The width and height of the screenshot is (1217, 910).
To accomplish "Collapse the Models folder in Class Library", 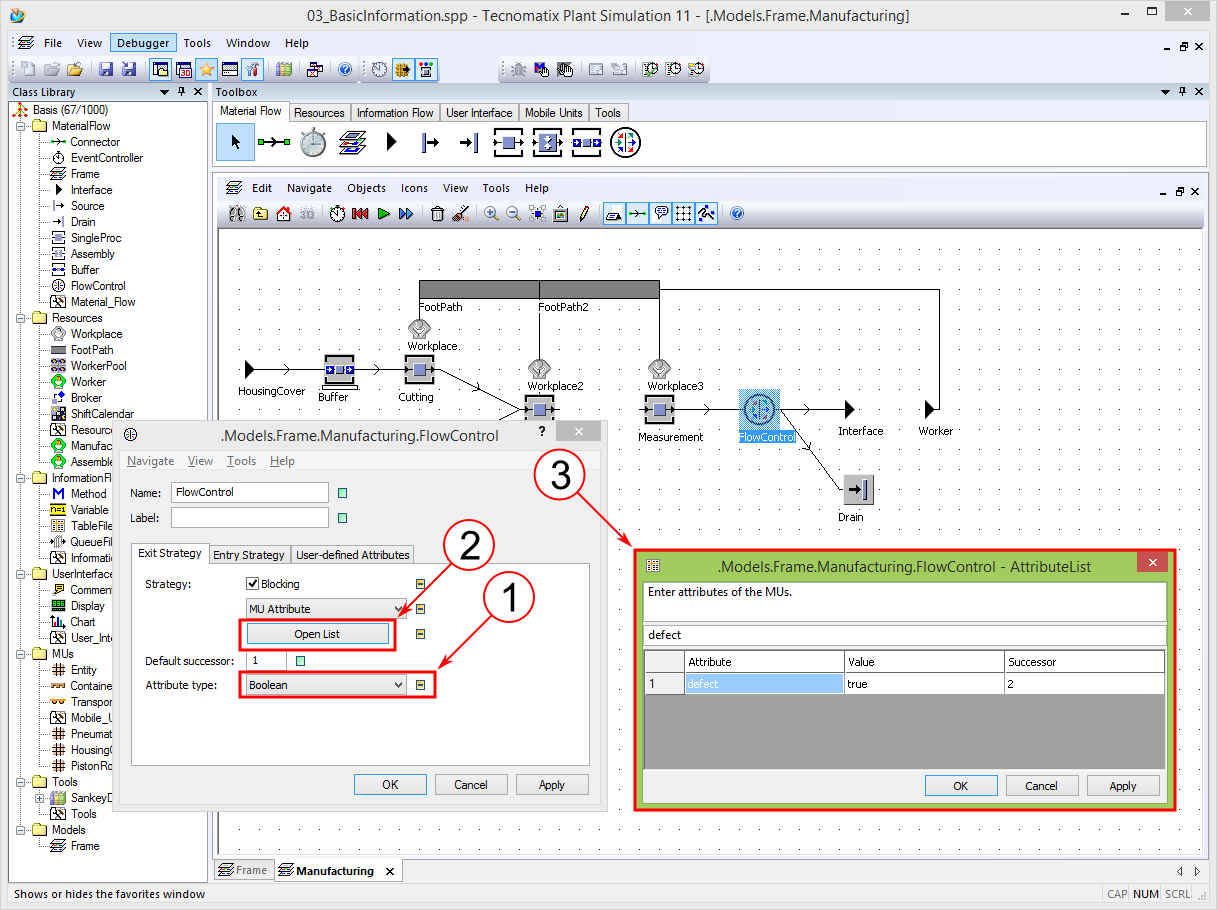I will [20, 830].
